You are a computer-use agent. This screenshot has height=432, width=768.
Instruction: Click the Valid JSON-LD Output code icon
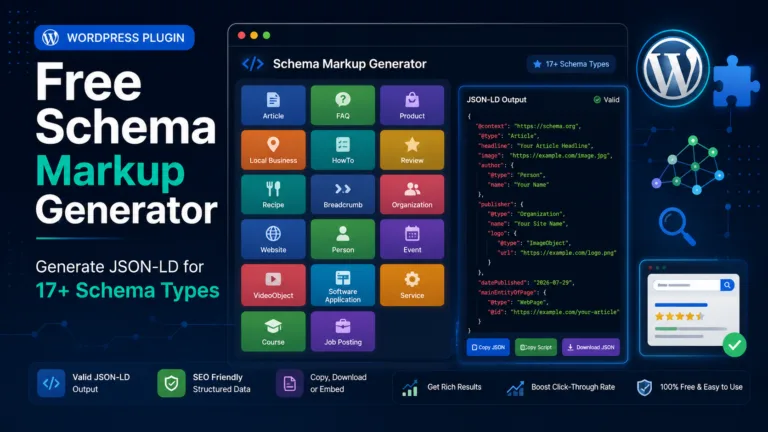coord(51,383)
